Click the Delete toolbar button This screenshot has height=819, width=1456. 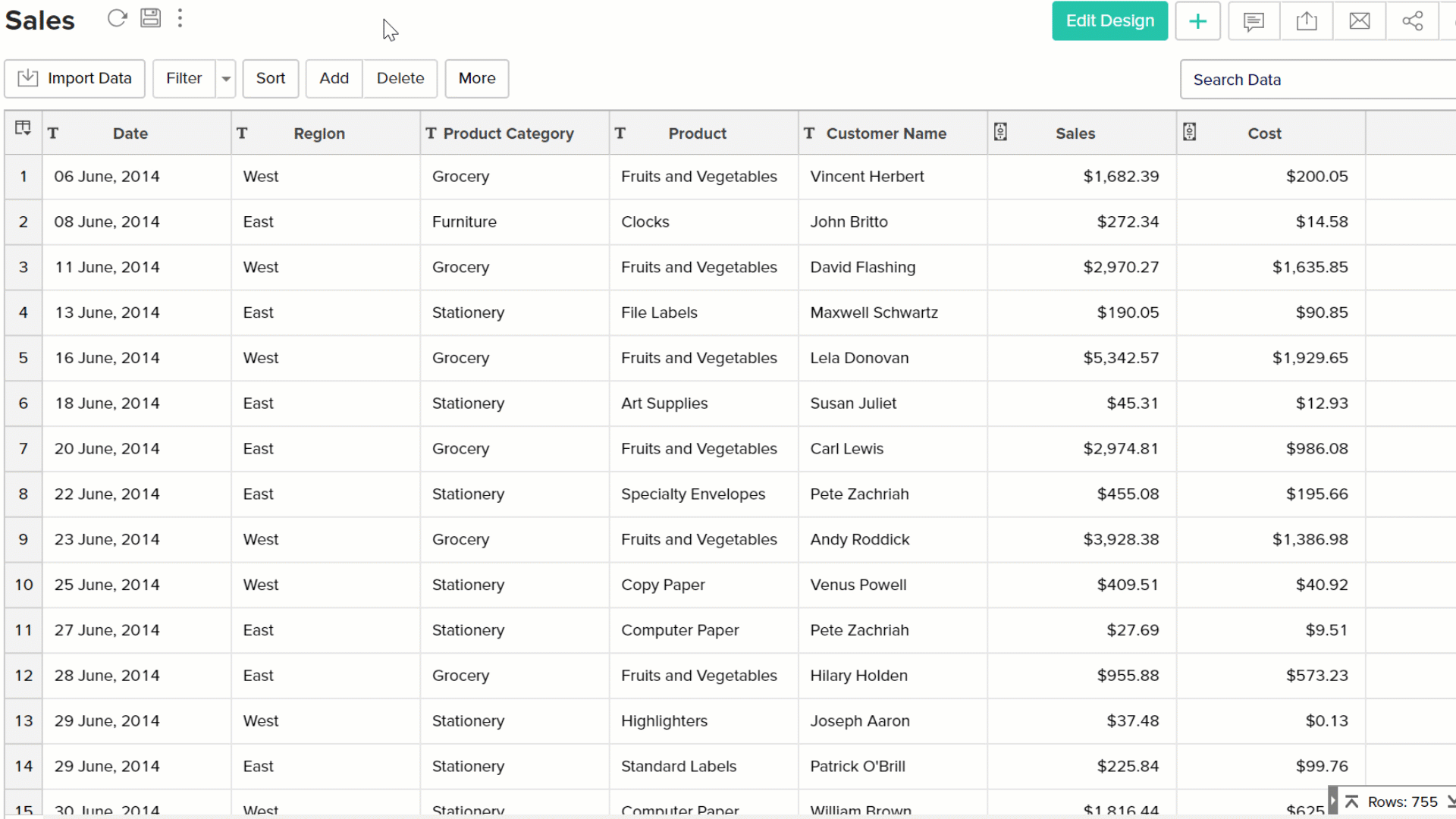pos(400,79)
